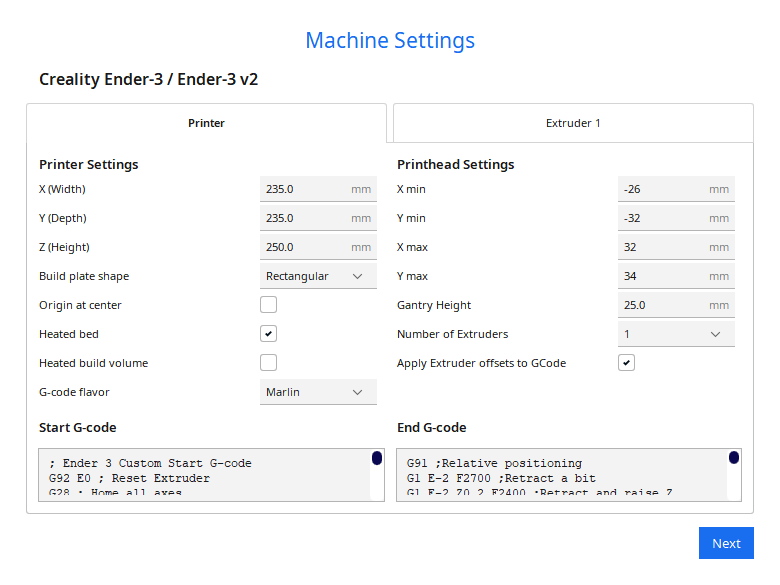Switch to the Extruder 1 tab
Screen dimensions: 780x585
click(x=573, y=123)
